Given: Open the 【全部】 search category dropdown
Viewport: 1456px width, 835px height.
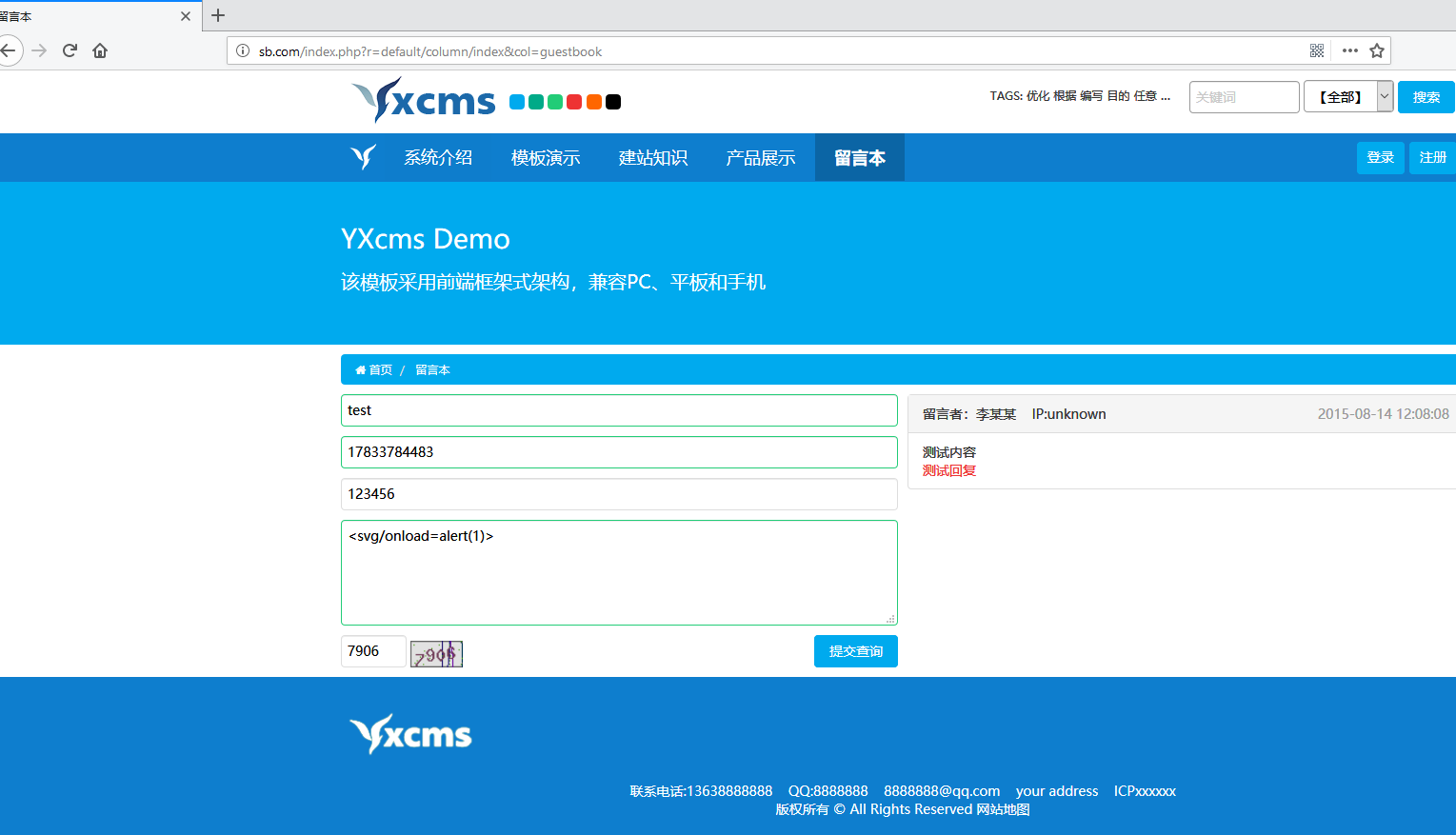Looking at the screenshot, I should (1348, 96).
